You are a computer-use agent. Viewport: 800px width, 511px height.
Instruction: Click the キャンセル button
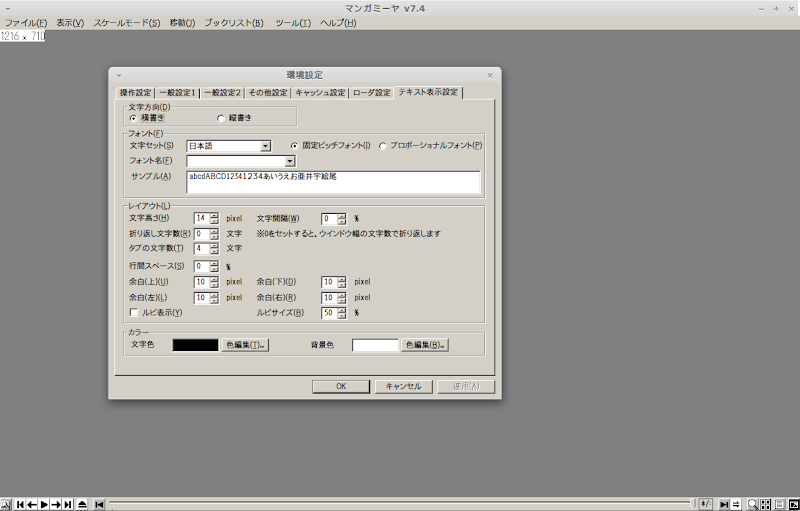point(404,387)
